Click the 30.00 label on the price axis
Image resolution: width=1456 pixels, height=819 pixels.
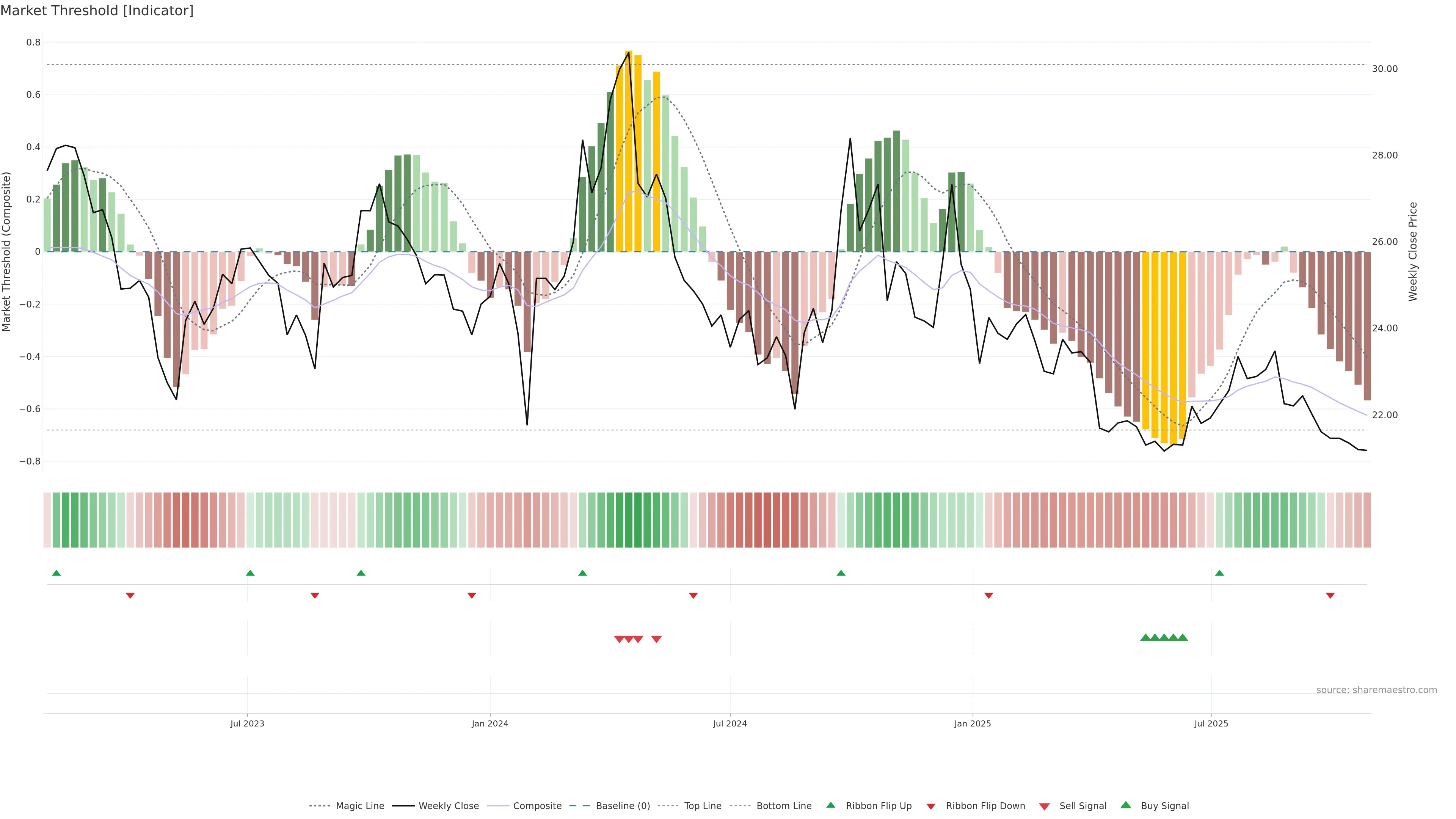1385,69
